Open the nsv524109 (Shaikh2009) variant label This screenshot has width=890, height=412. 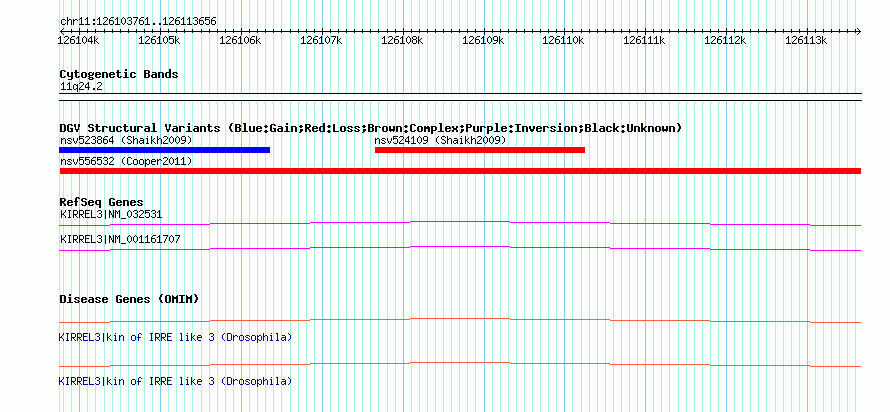tap(440, 140)
